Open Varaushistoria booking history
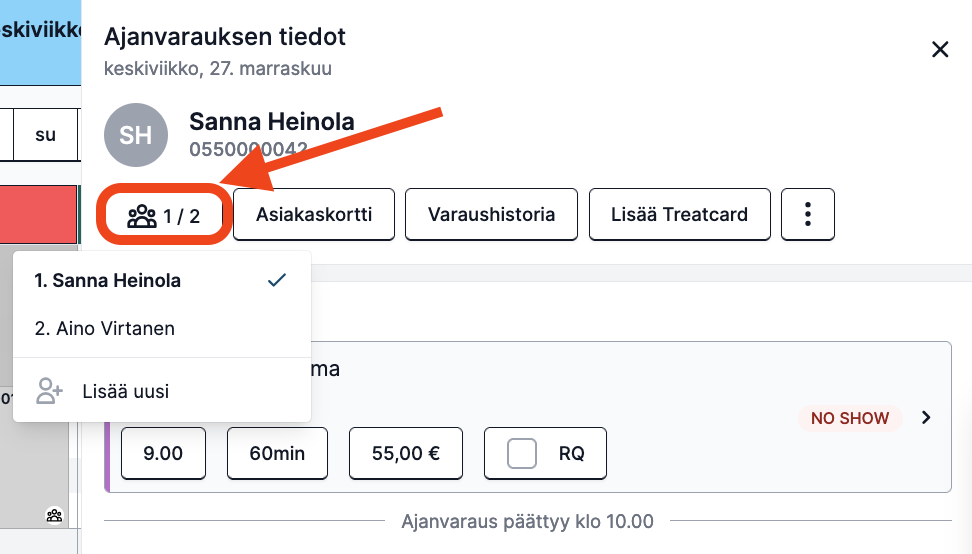 (492, 214)
